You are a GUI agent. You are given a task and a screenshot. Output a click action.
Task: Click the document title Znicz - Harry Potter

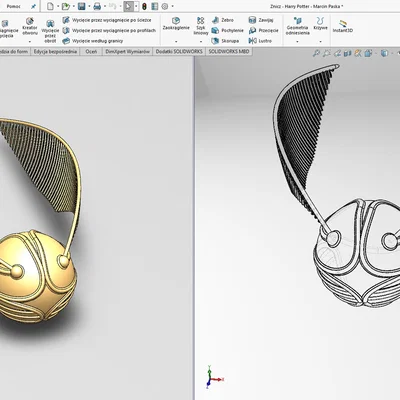[307, 6]
